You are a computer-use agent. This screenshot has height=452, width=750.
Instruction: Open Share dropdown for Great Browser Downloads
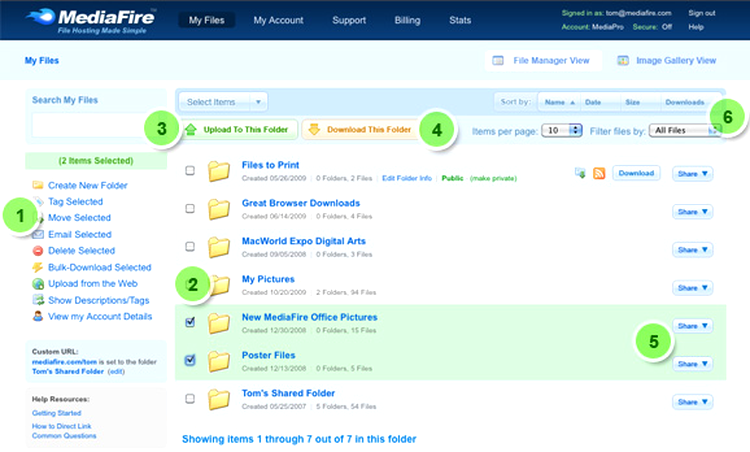click(x=692, y=211)
